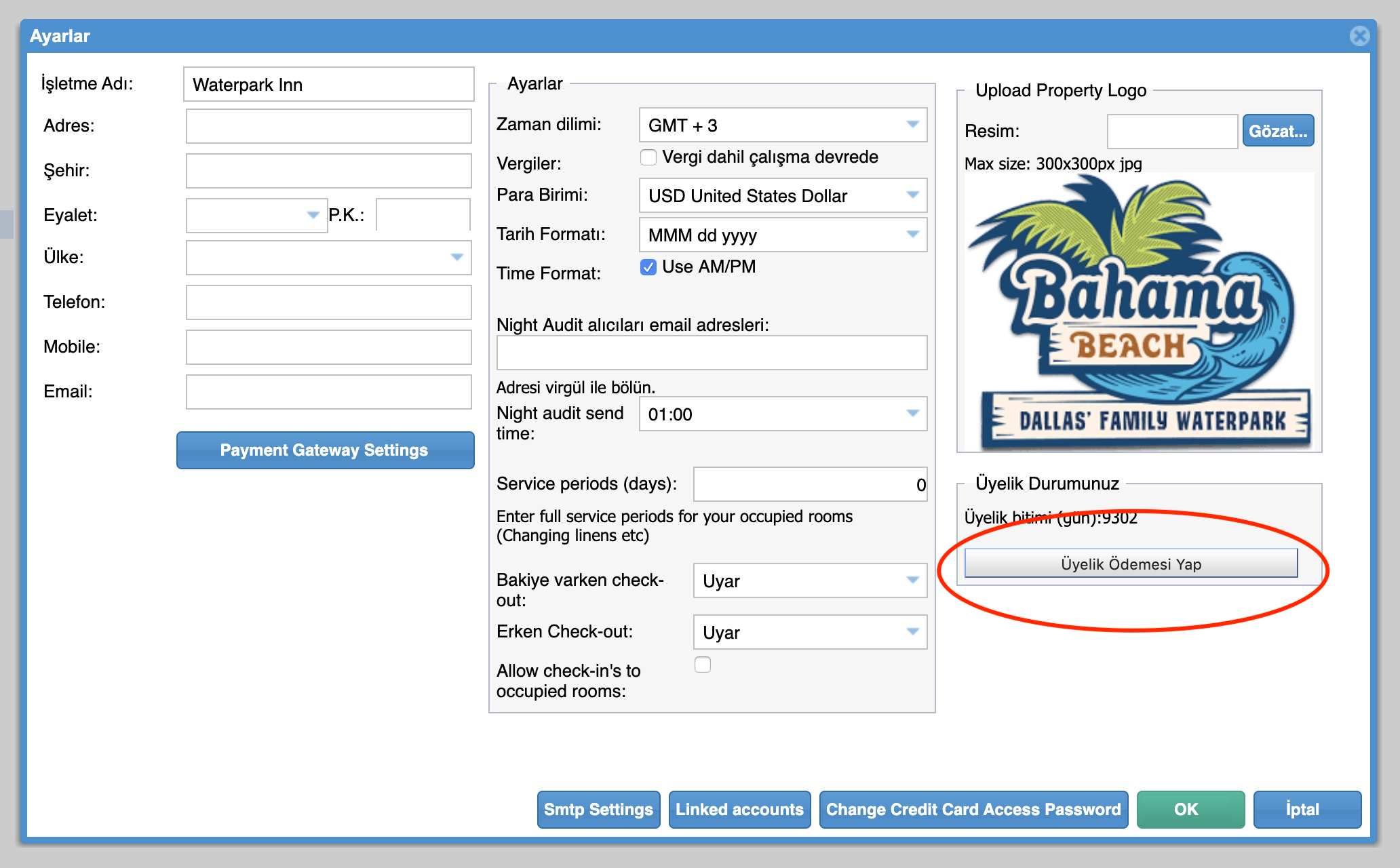
Task: Click the Resim file path field
Action: 1172,132
